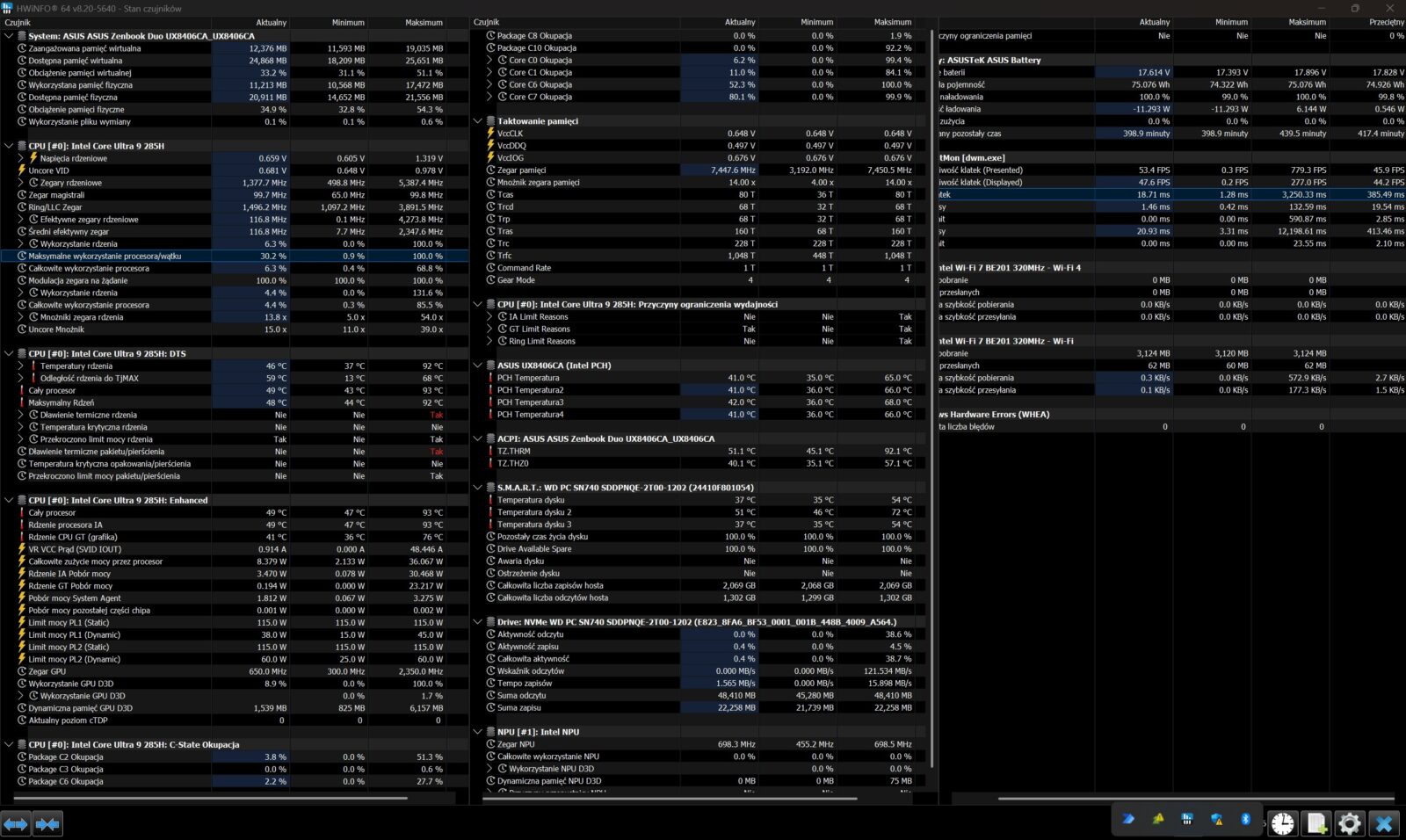
Task: Click the Maksimum column header in left panel
Action: coord(424,23)
